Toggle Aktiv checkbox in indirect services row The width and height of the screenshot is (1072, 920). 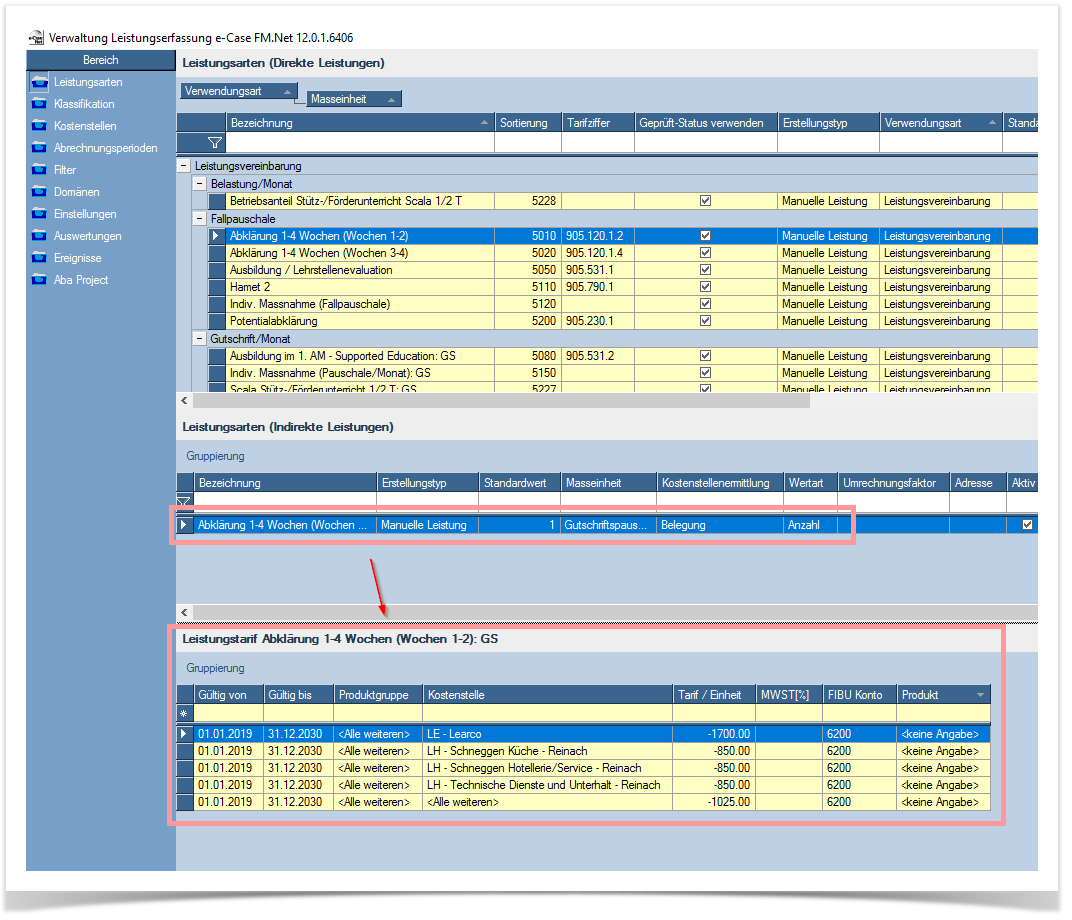pos(1027,525)
